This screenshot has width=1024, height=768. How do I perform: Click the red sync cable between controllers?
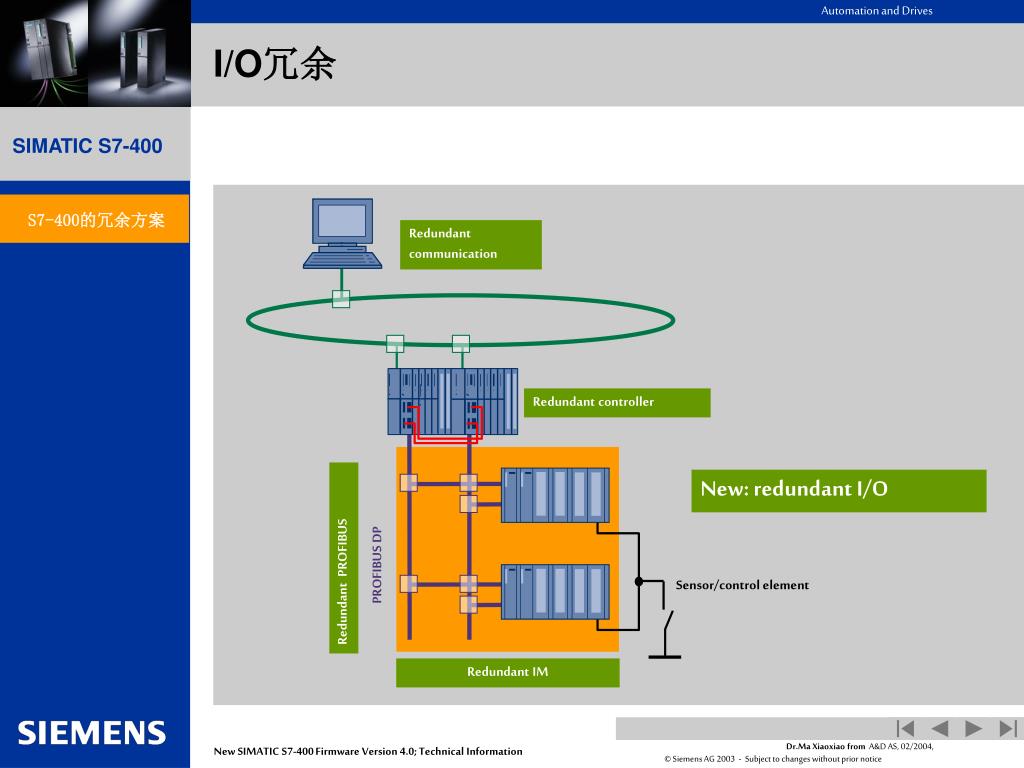click(x=446, y=440)
